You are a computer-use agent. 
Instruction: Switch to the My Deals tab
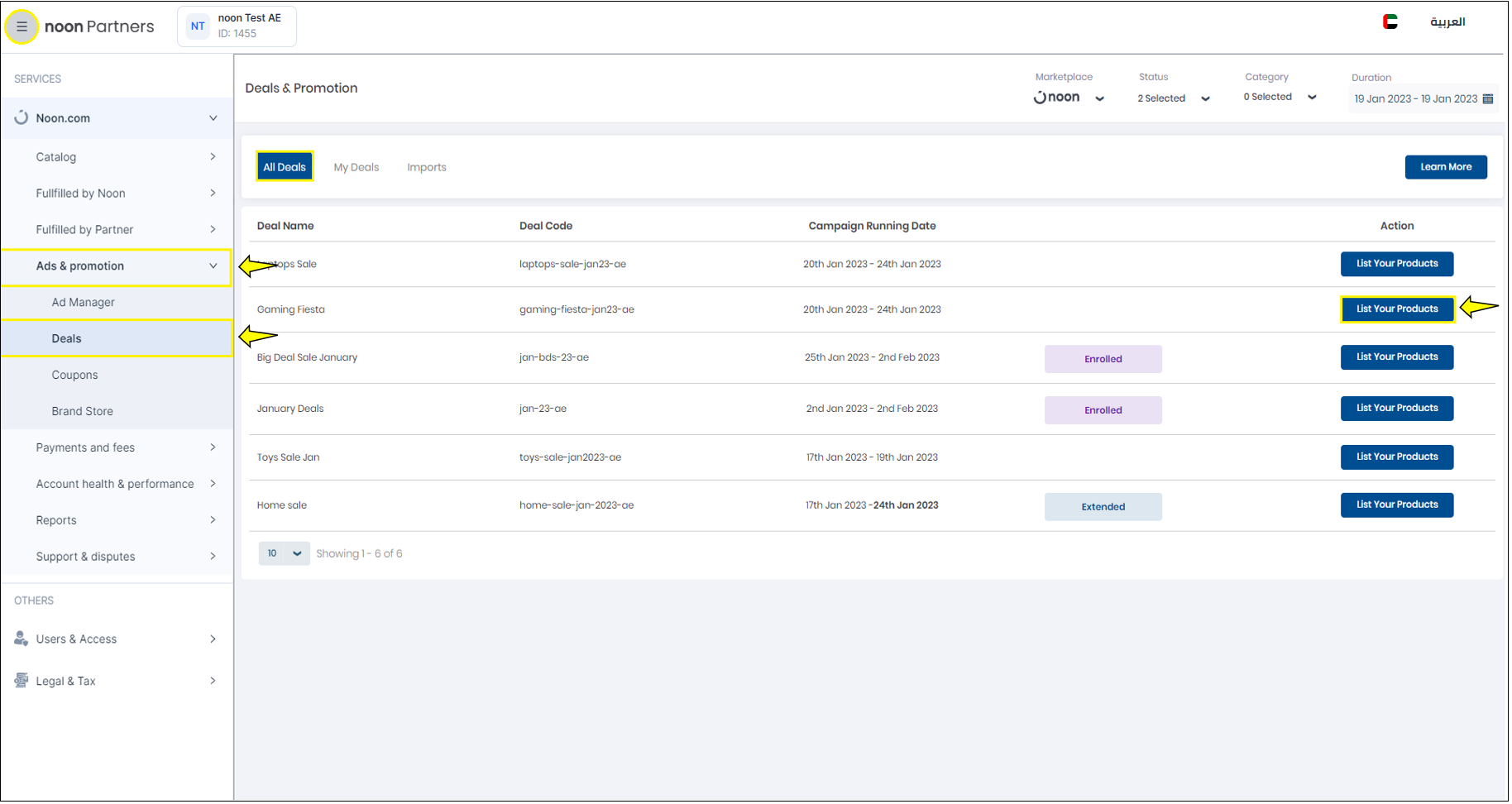coord(356,168)
